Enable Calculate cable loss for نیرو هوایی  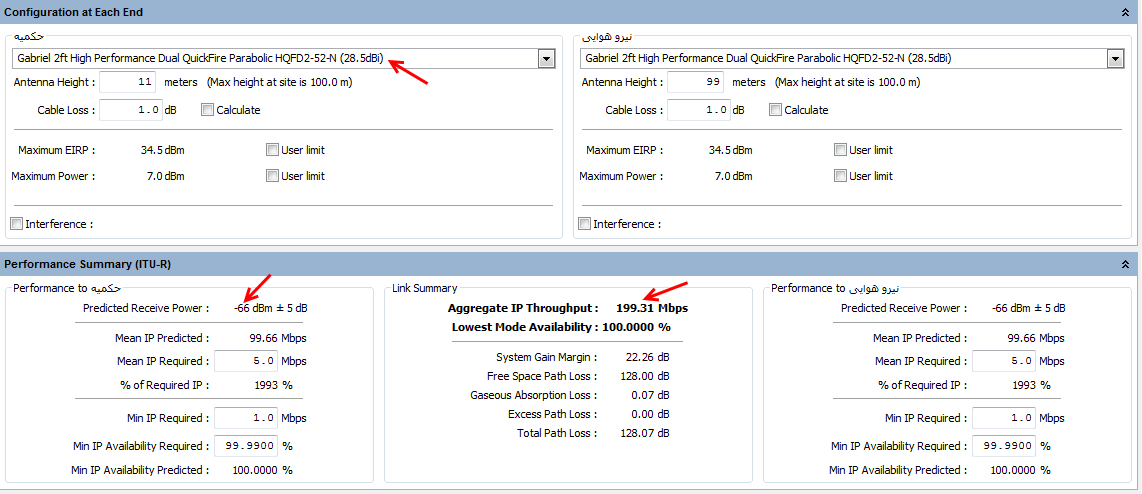[x=776, y=110]
